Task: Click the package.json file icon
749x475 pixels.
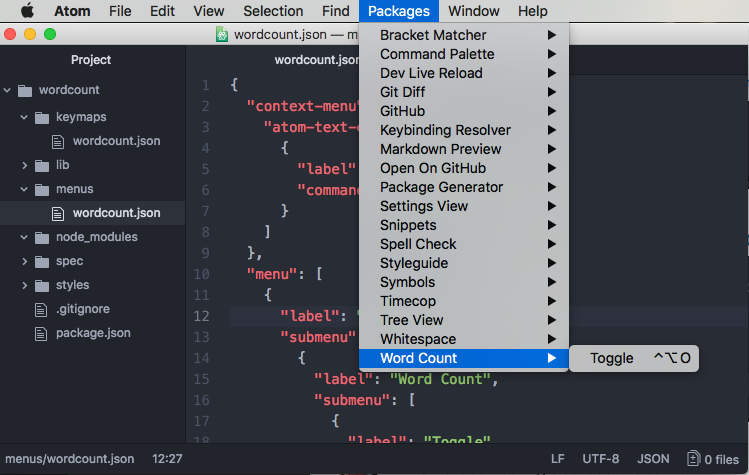Action: point(42,333)
